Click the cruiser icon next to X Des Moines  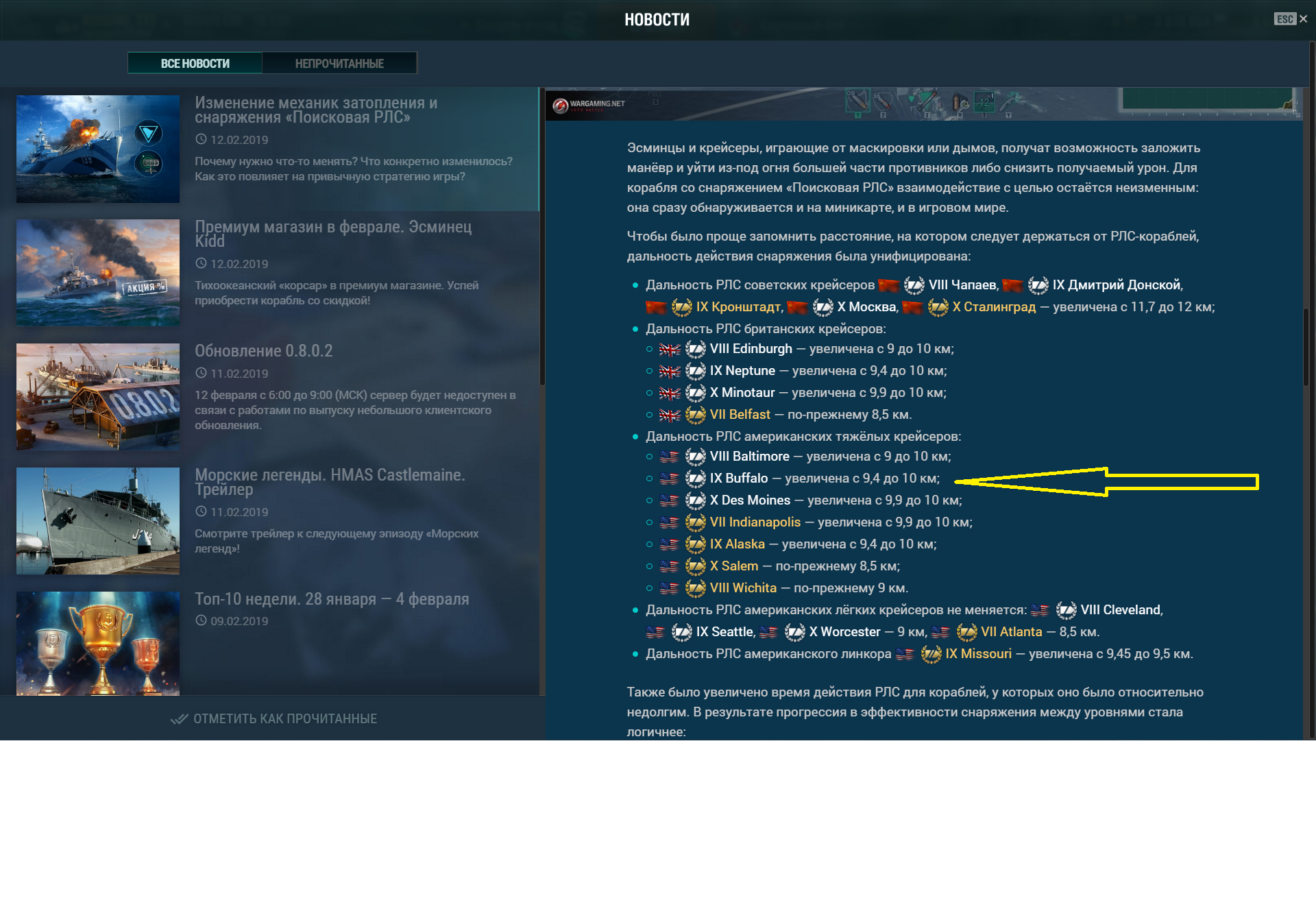(695, 500)
